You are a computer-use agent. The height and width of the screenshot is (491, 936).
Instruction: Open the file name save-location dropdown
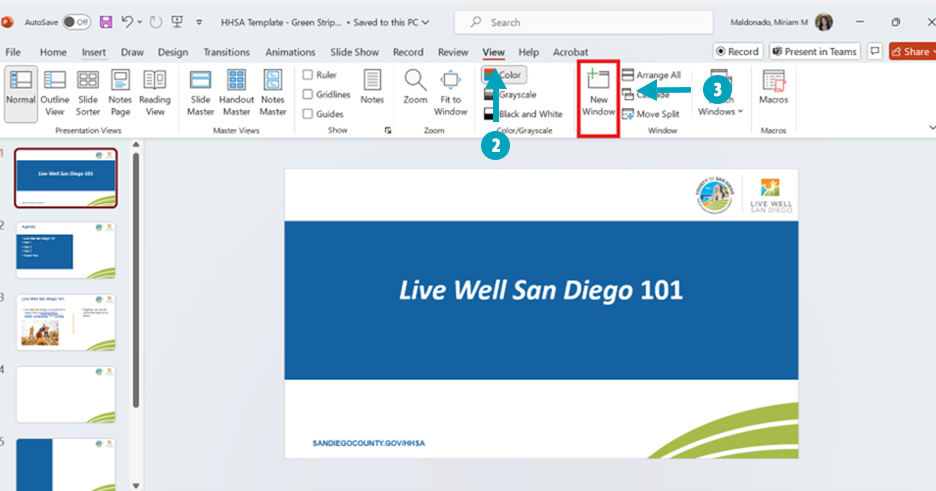pyautogui.click(x=426, y=22)
